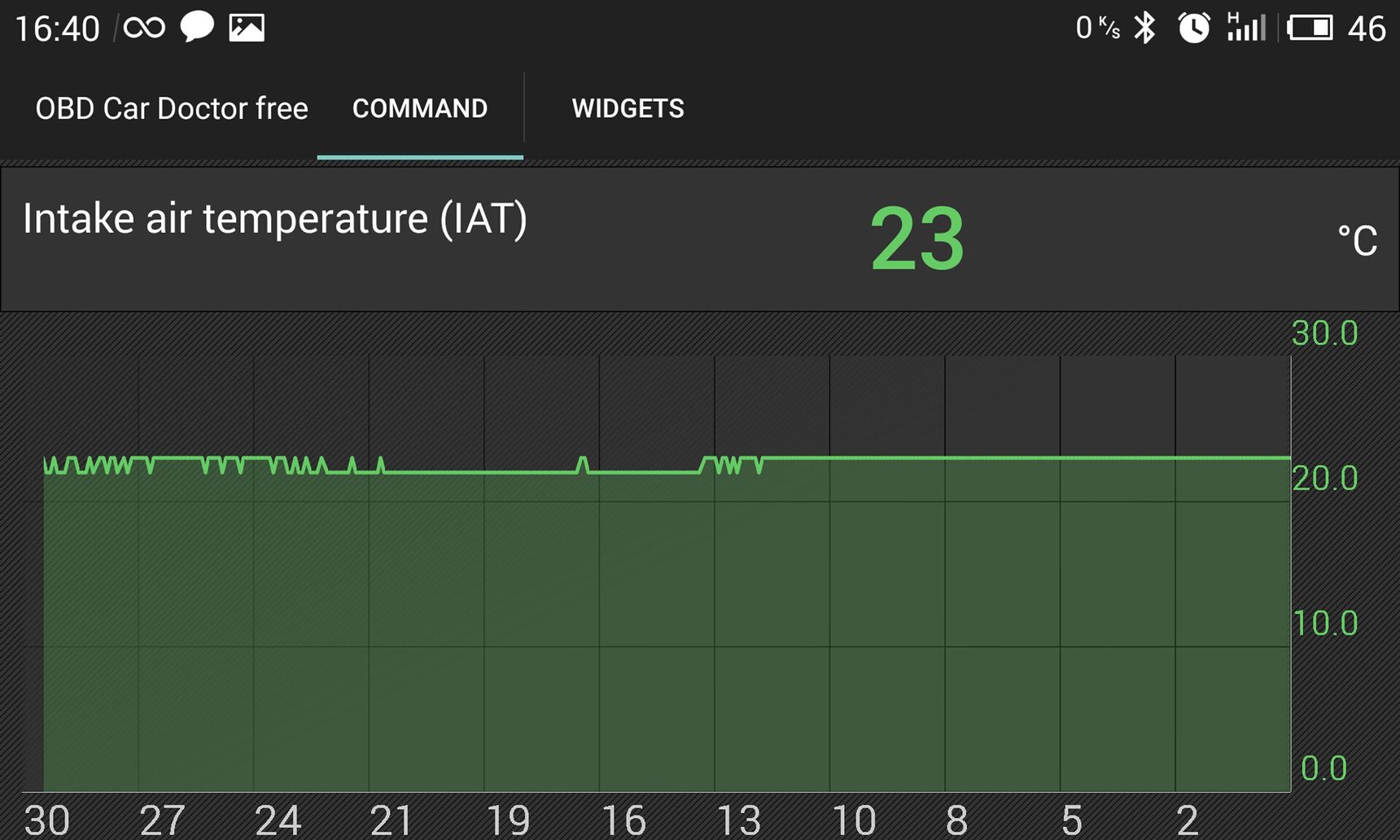
Task: Tap the infinity loop notification icon
Action: pos(144,28)
